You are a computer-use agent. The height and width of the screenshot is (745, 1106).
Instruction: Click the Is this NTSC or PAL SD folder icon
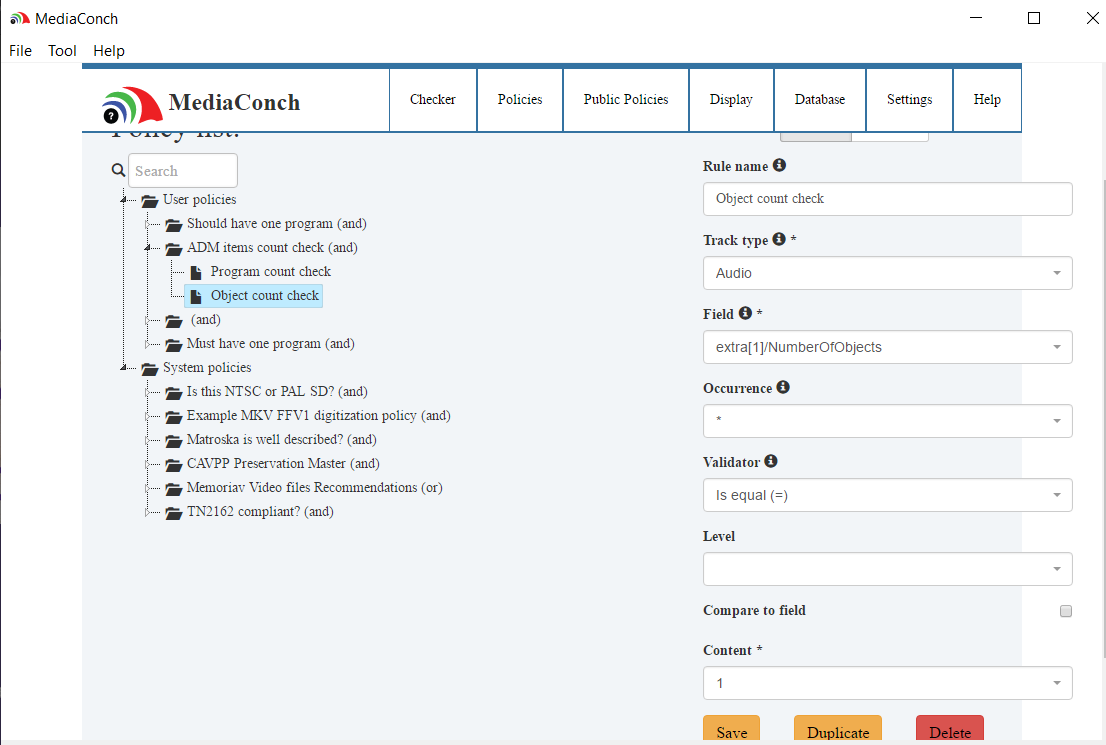(174, 393)
